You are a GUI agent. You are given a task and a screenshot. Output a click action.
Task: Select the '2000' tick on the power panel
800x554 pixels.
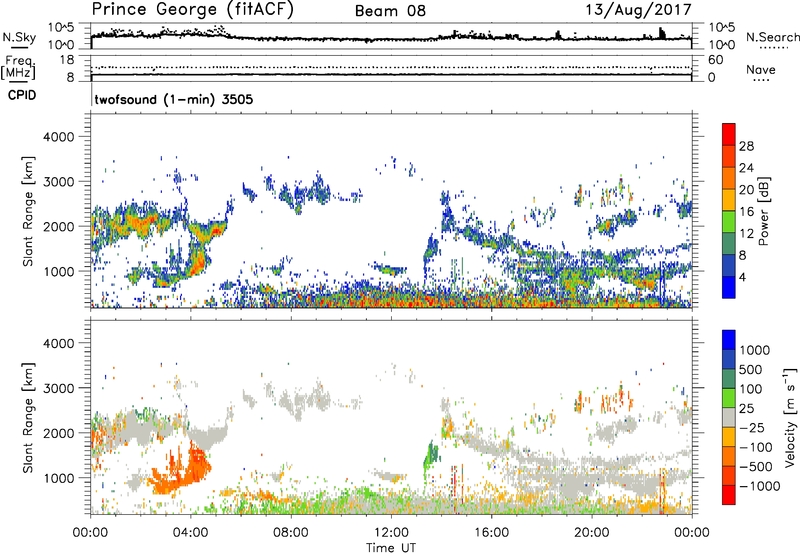(x=59, y=226)
